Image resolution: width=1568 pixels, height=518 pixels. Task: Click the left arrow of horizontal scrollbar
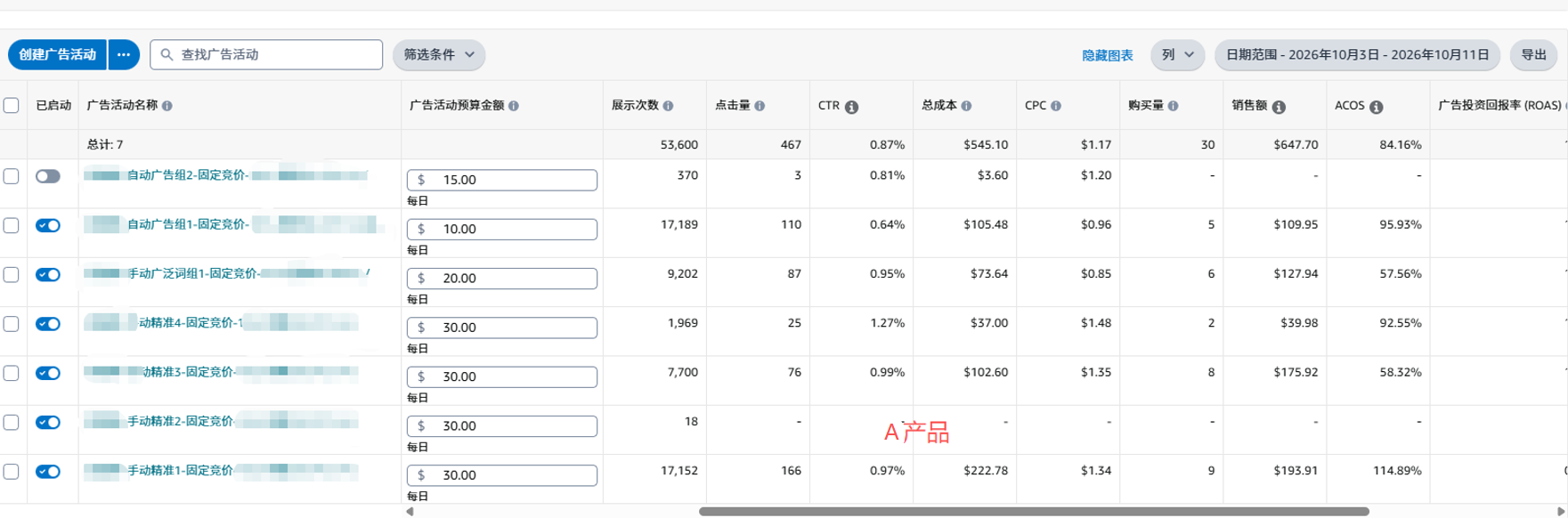pyautogui.click(x=410, y=511)
